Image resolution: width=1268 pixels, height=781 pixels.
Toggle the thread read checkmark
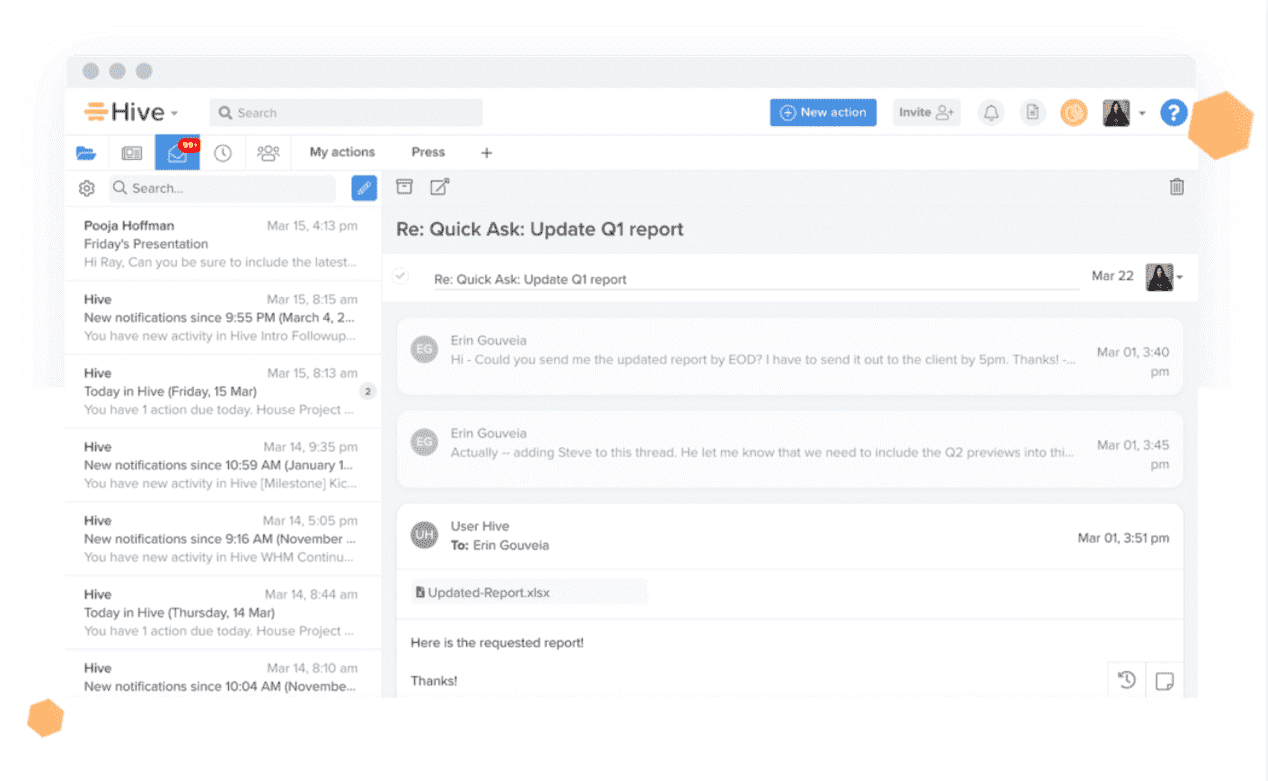pyautogui.click(x=400, y=277)
